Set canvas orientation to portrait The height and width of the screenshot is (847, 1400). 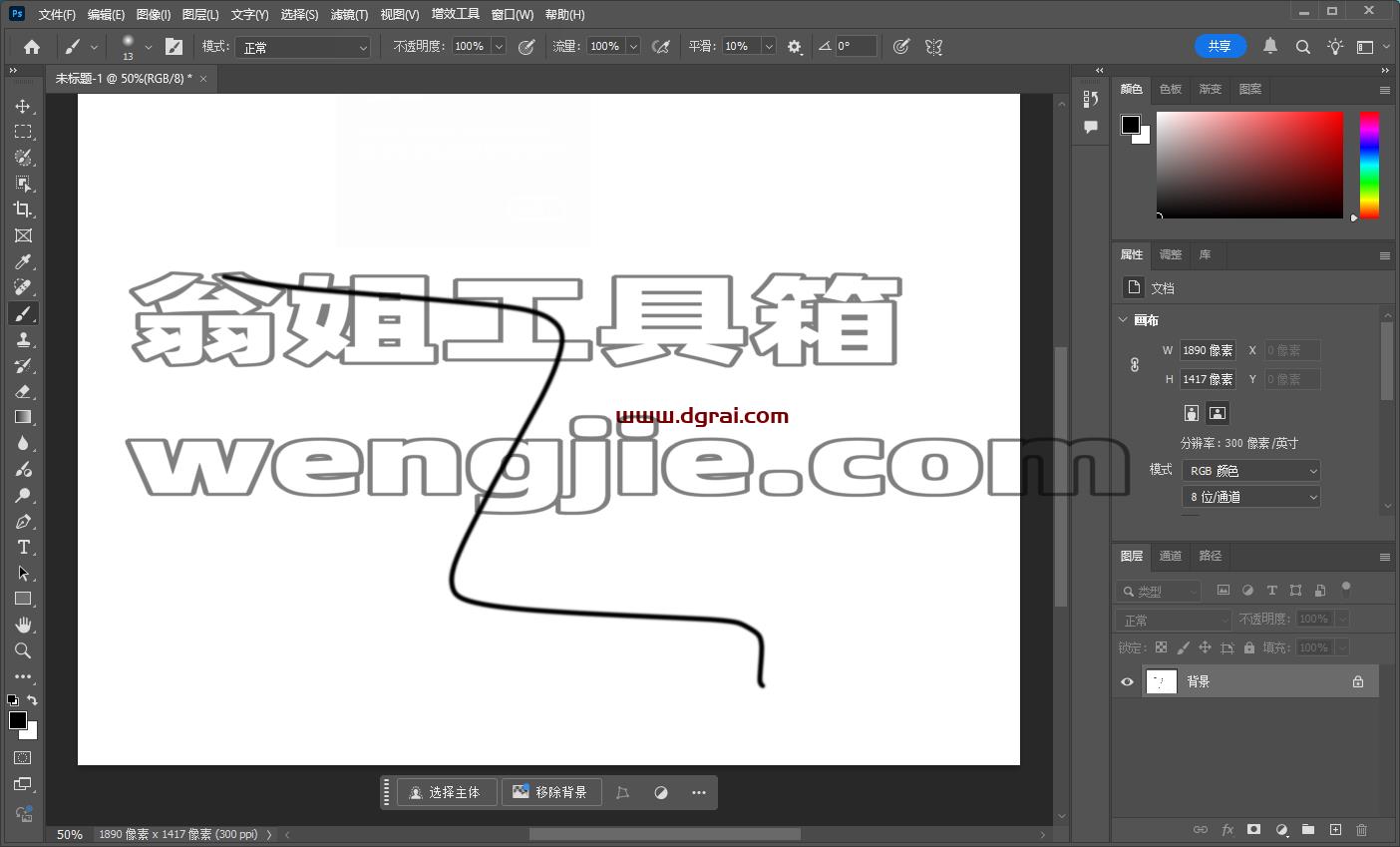click(1191, 413)
